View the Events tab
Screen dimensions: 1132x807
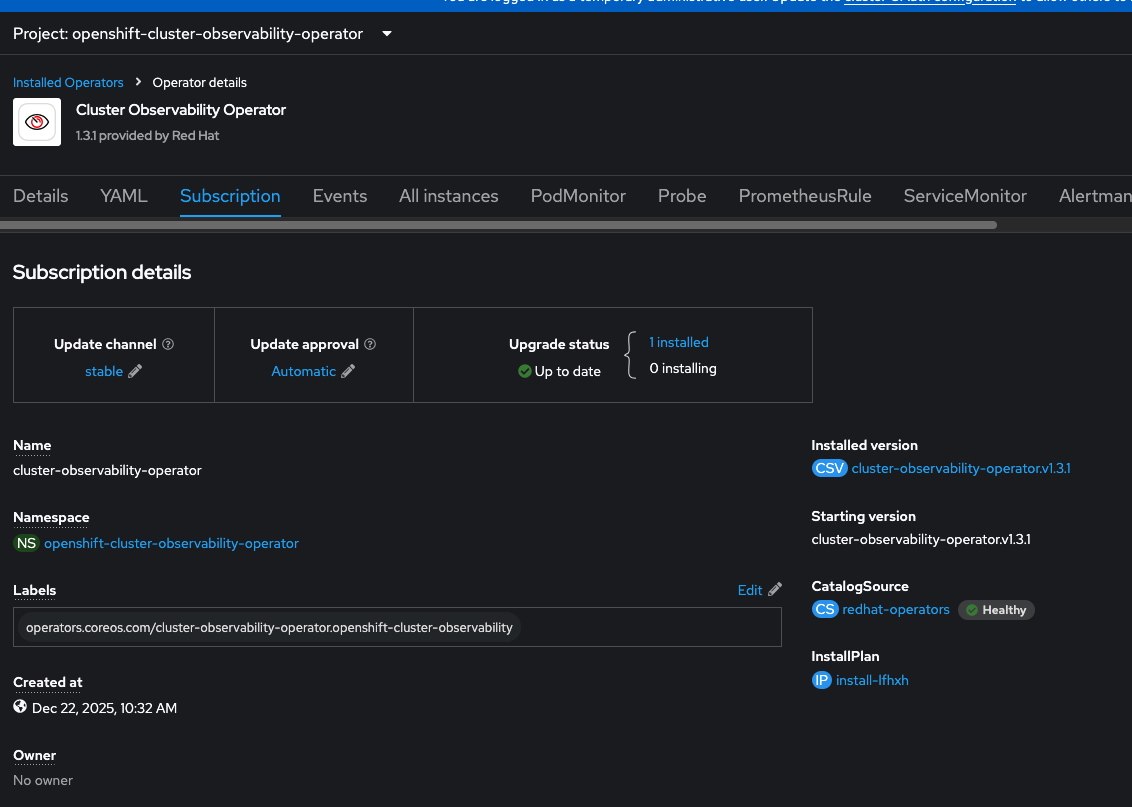[339, 196]
